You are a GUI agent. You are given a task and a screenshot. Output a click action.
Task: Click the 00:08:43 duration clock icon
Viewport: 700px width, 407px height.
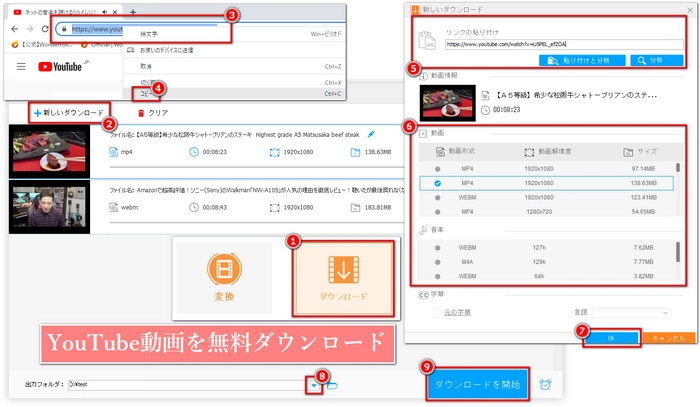[x=194, y=208]
